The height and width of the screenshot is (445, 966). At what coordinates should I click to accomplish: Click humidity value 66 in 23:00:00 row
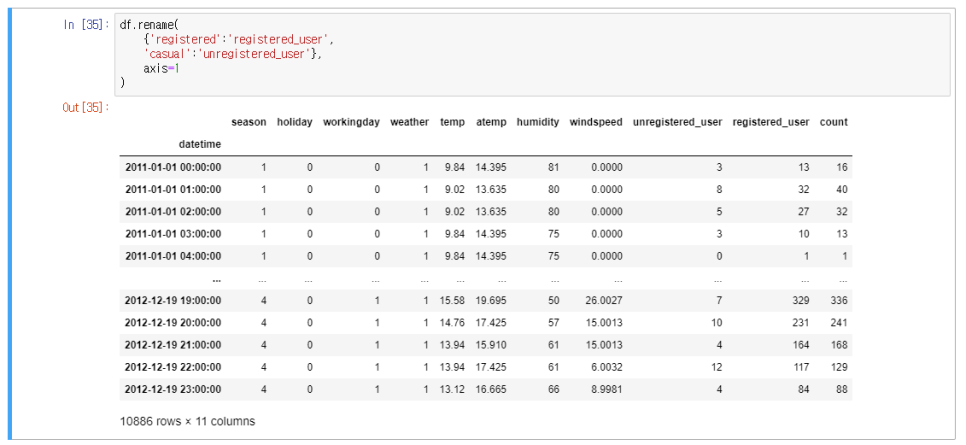[554, 389]
